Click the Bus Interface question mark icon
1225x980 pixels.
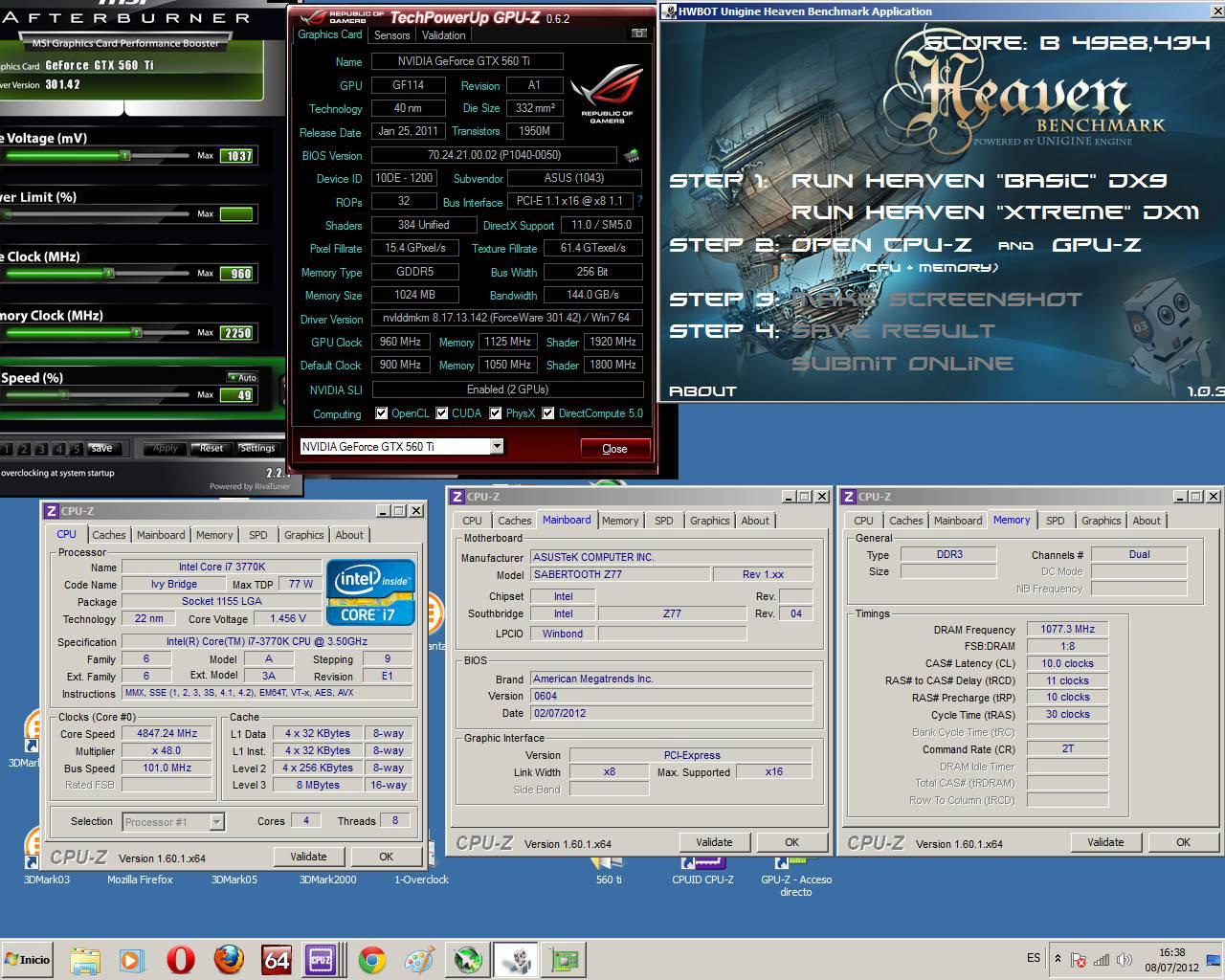click(639, 201)
